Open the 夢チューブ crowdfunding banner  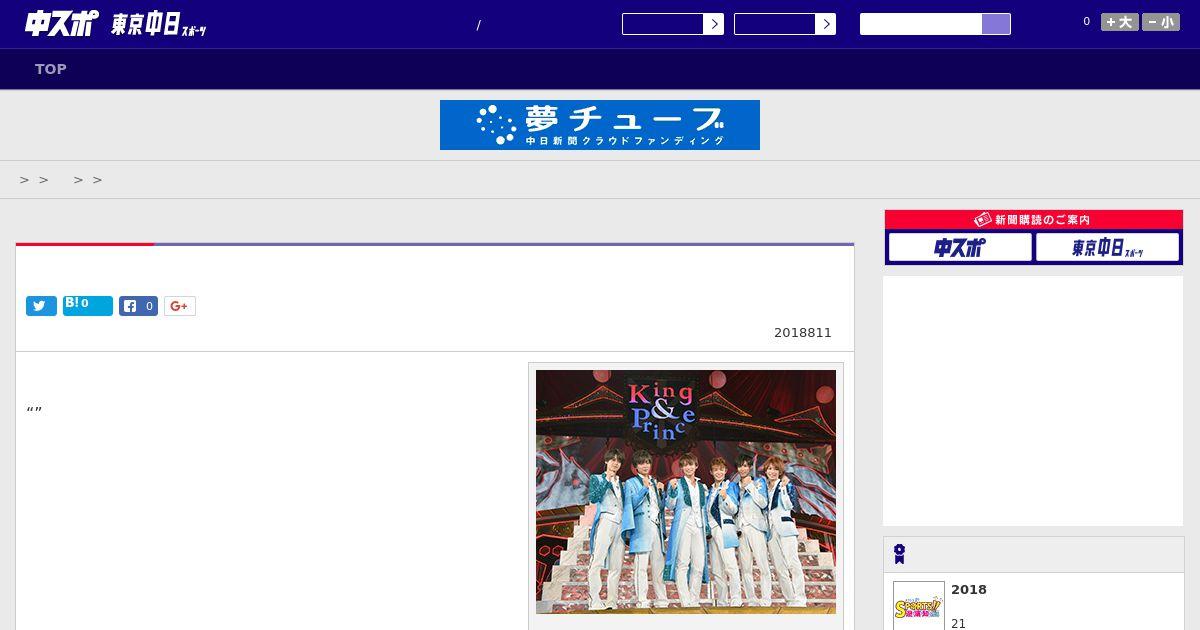(x=600, y=125)
